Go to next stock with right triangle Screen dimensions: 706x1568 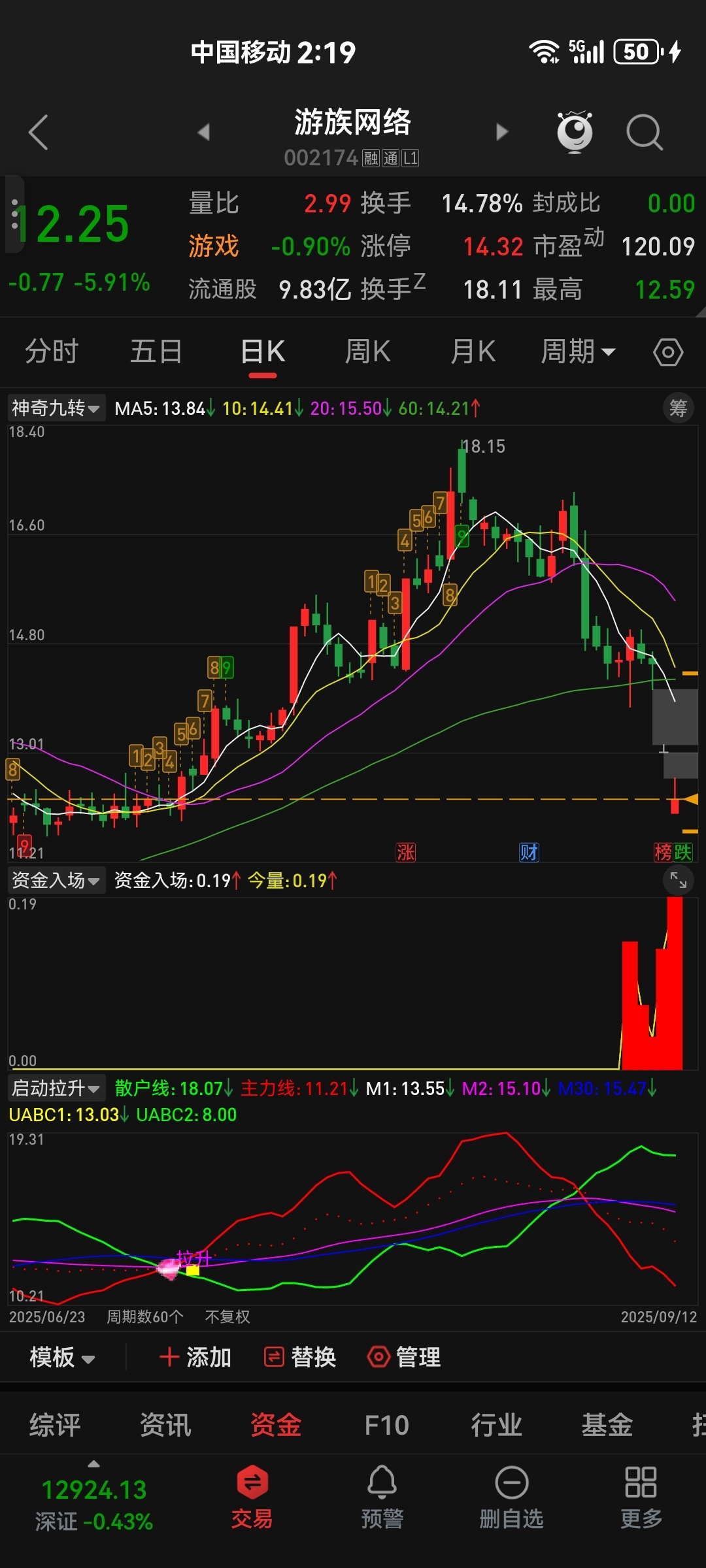pyautogui.click(x=502, y=132)
